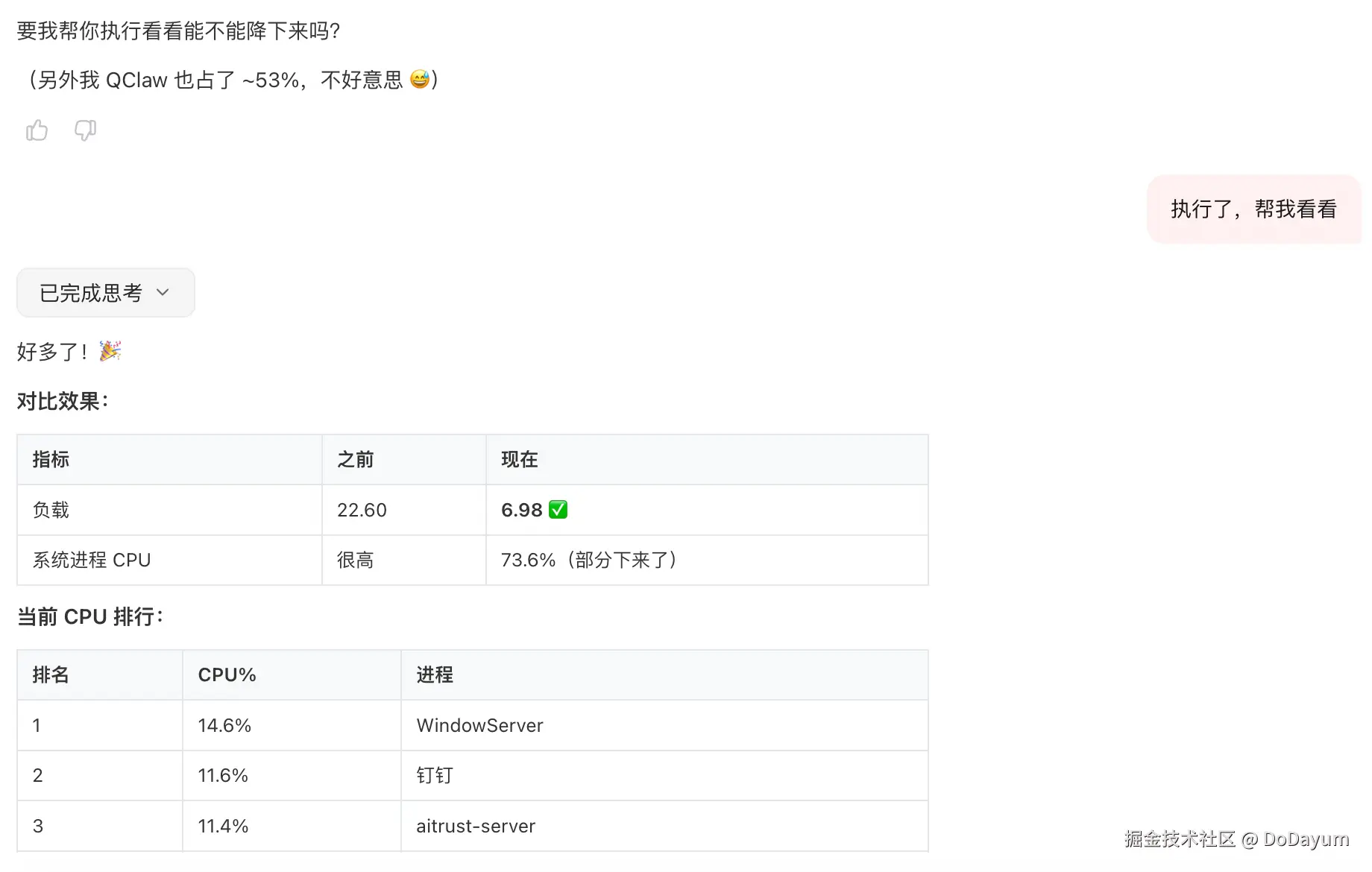This screenshot has height=872, width=1372.
Task: Click the dislike icon below the assistant message
Action: pyautogui.click(x=85, y=130)
